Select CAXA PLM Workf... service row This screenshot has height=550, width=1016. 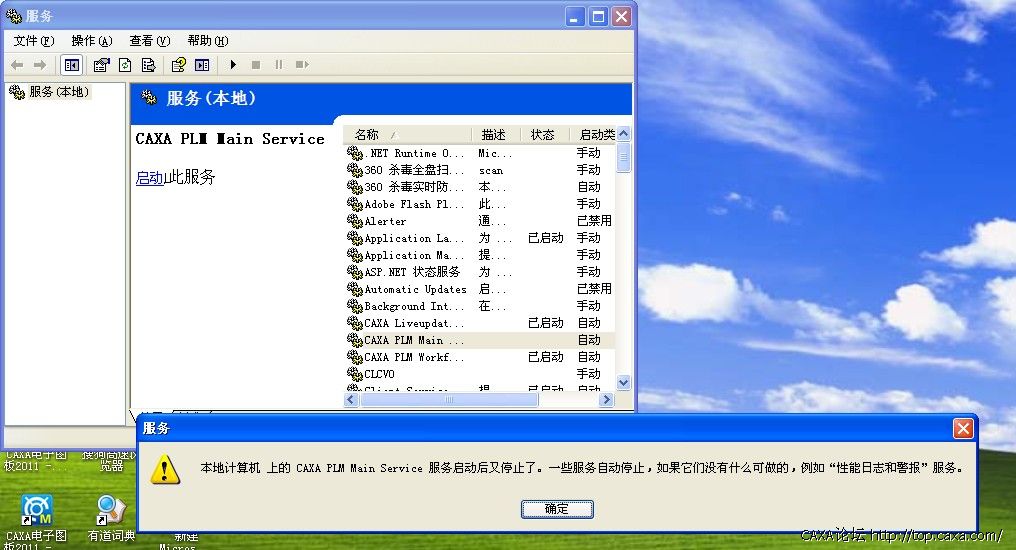point(479,357)
